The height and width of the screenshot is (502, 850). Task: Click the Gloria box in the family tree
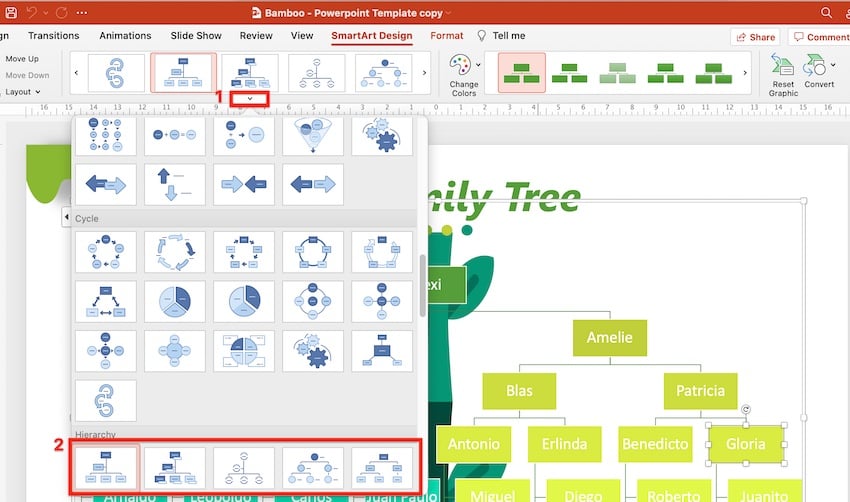[746, 443]
